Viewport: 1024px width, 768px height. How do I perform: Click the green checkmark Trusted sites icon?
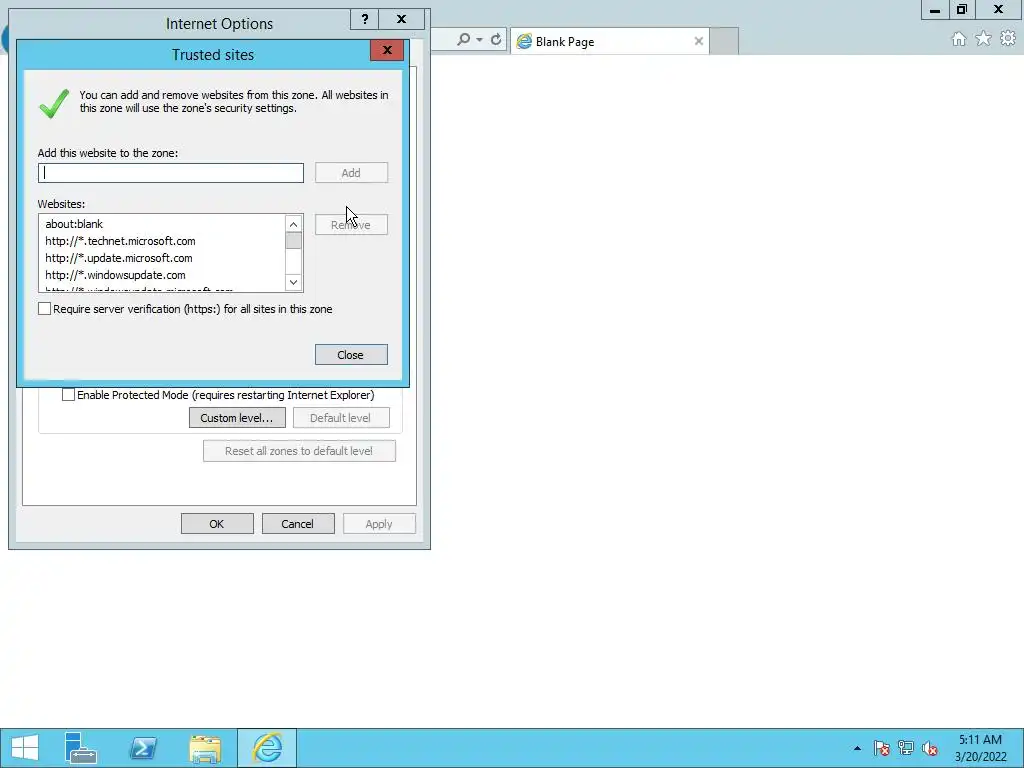pos(54,103)
